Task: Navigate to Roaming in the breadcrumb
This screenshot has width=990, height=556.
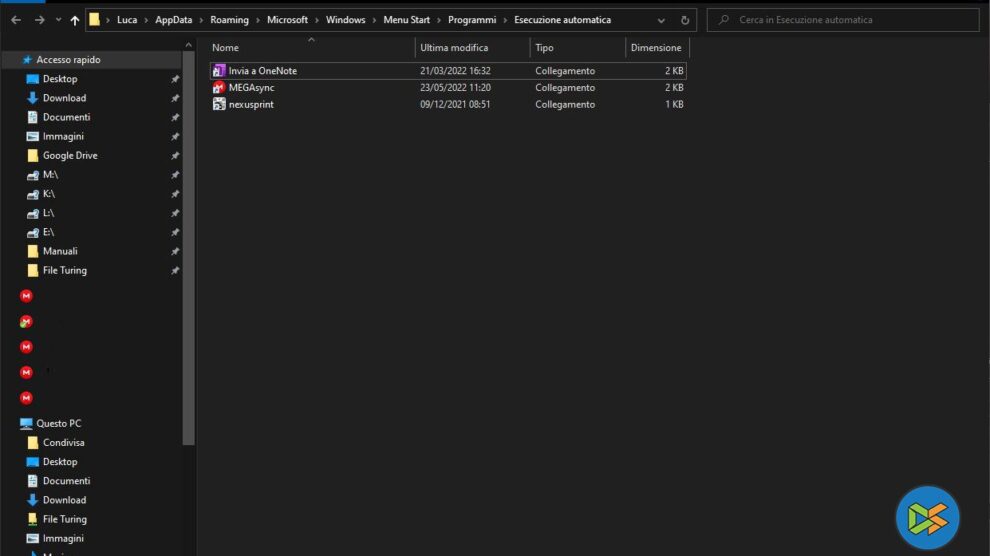Action: pyautogui.click(x=229, y=20)
